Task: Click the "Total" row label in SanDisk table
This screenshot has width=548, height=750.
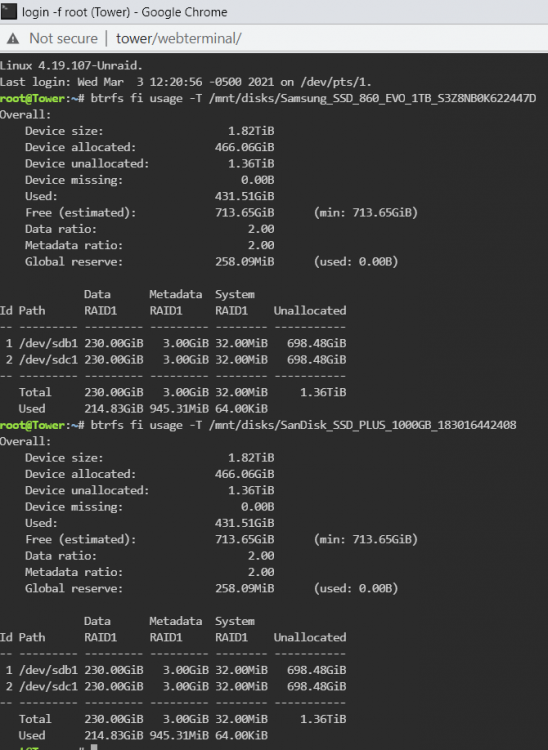Action: pyautogui.click(x=35, y=719)
